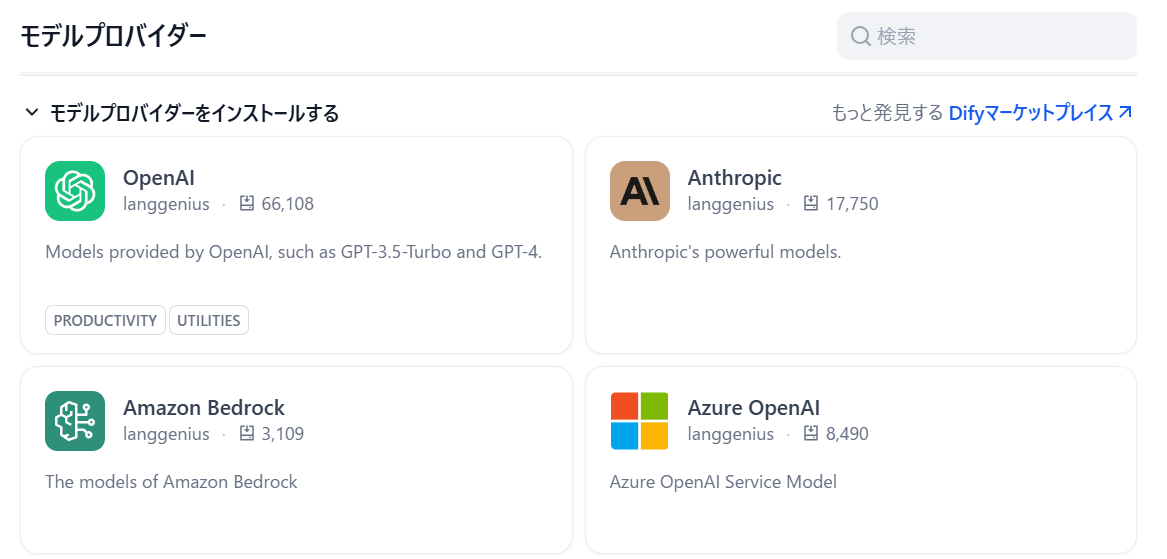Click the 8,490 install count

[x=847, y=434]
